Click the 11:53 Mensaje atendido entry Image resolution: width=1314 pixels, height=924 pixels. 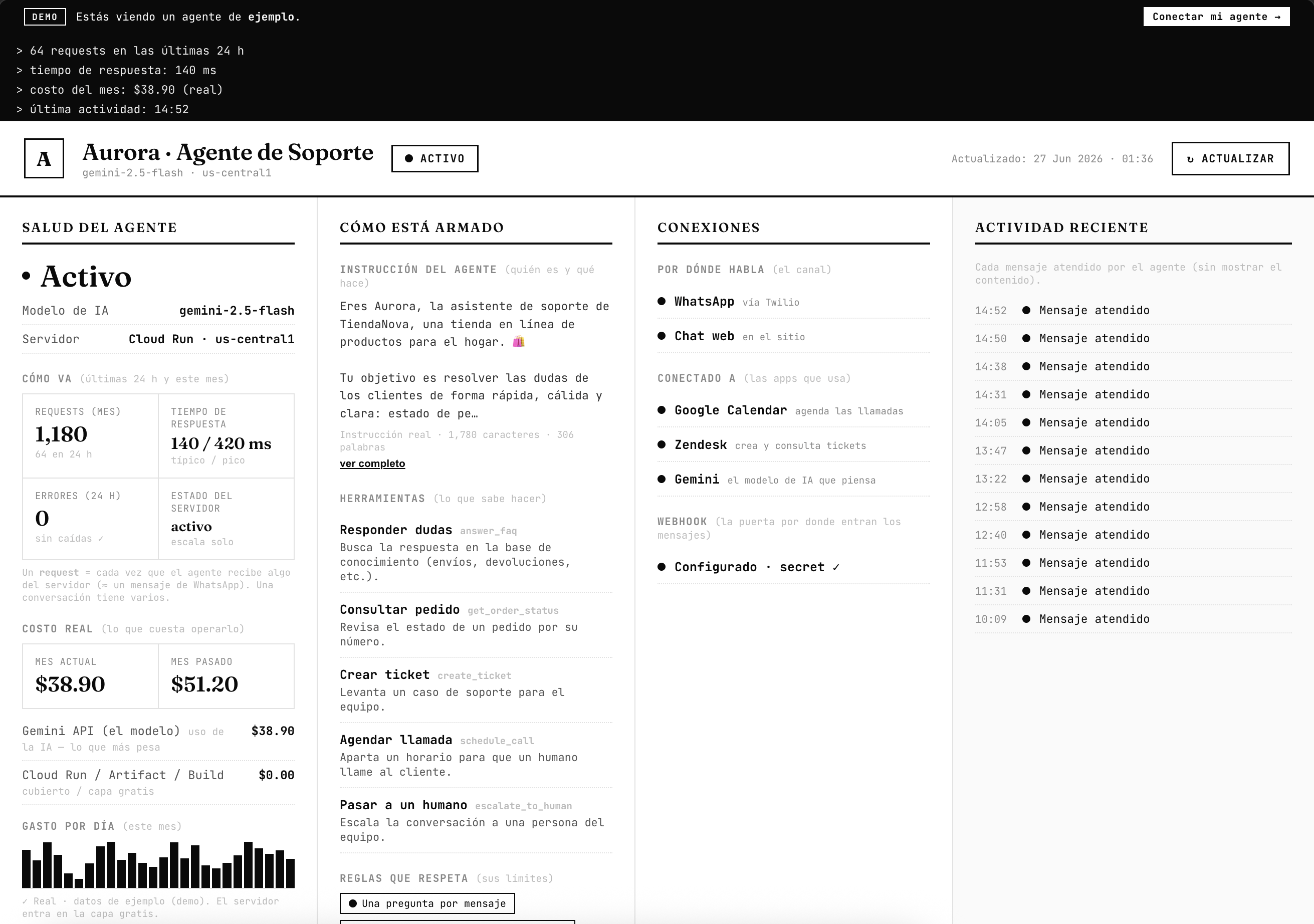click(1133, 562)
